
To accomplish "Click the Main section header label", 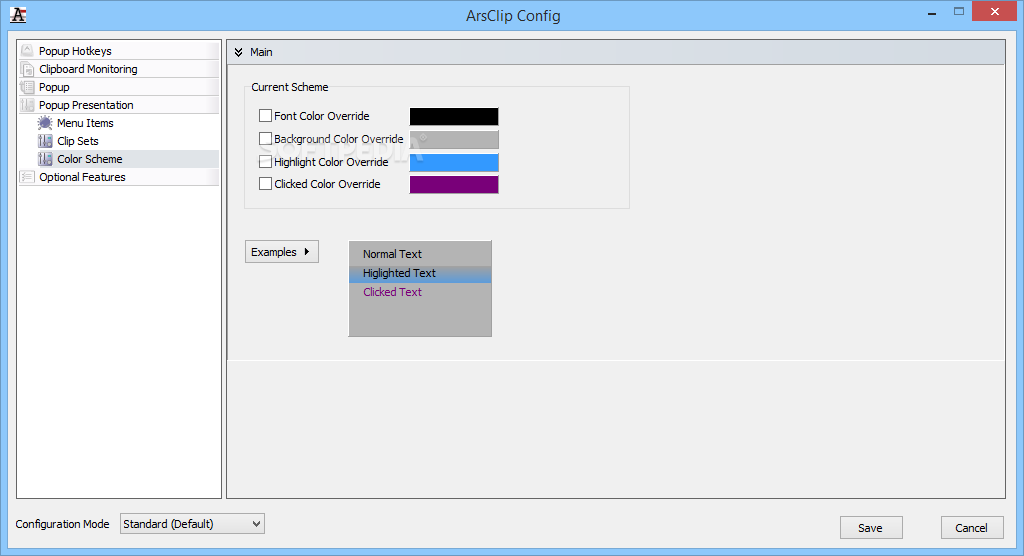I will pyautogui.click(x=261, y=52).
